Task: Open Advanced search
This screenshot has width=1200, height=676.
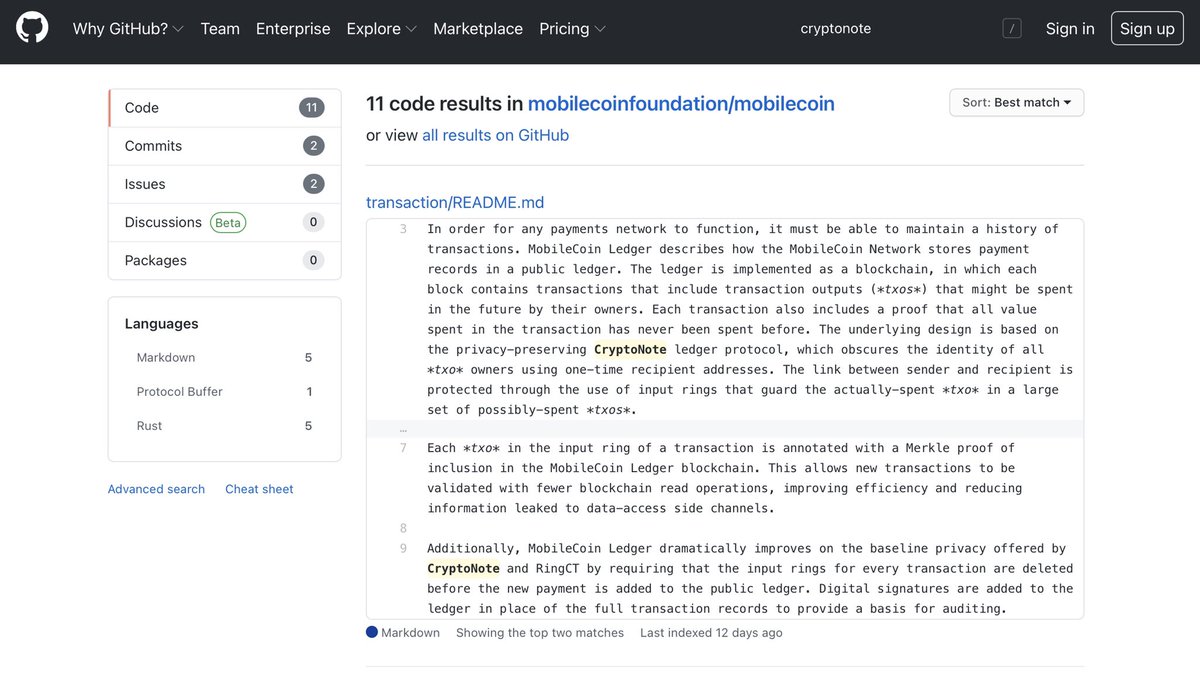Action: click(x=156, y=489)
